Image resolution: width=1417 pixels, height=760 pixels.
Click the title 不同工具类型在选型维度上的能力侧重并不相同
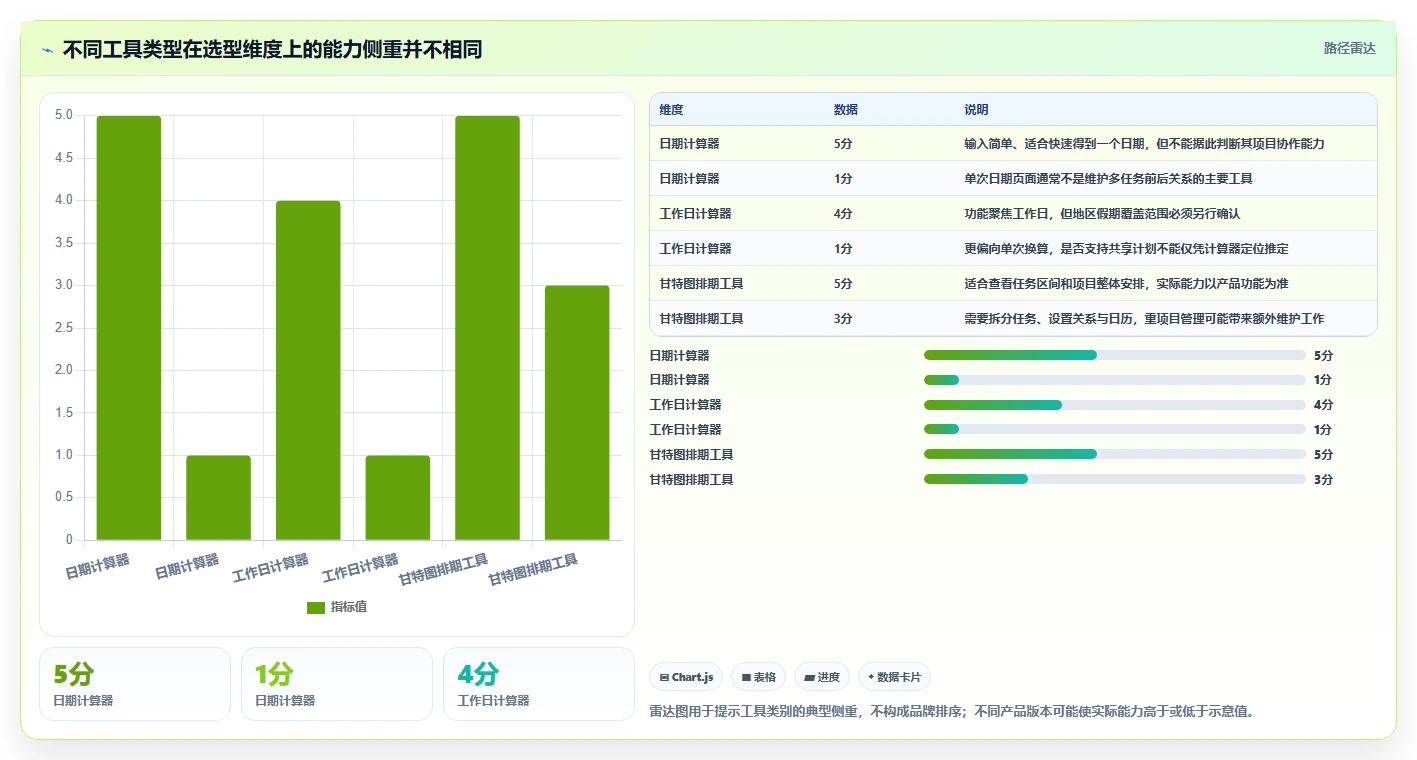(x=273, y=49)
